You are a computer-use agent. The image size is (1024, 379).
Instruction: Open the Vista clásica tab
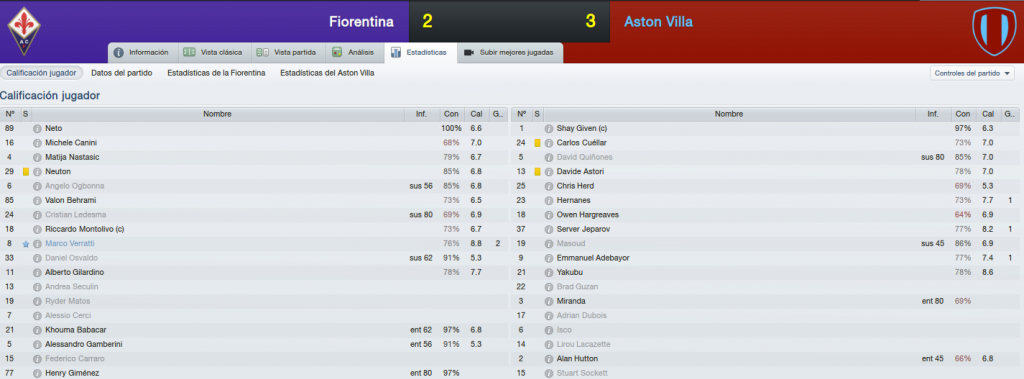pyautogui.click(x=213, y=52)
